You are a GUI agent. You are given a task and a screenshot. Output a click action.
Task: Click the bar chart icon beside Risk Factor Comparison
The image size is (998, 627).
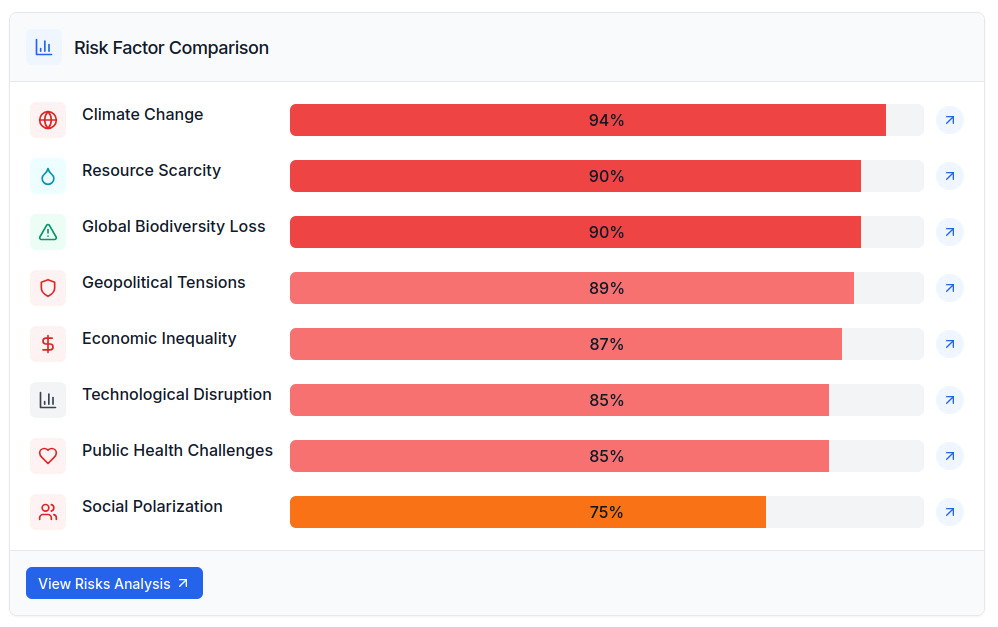(x=44, y=47)
